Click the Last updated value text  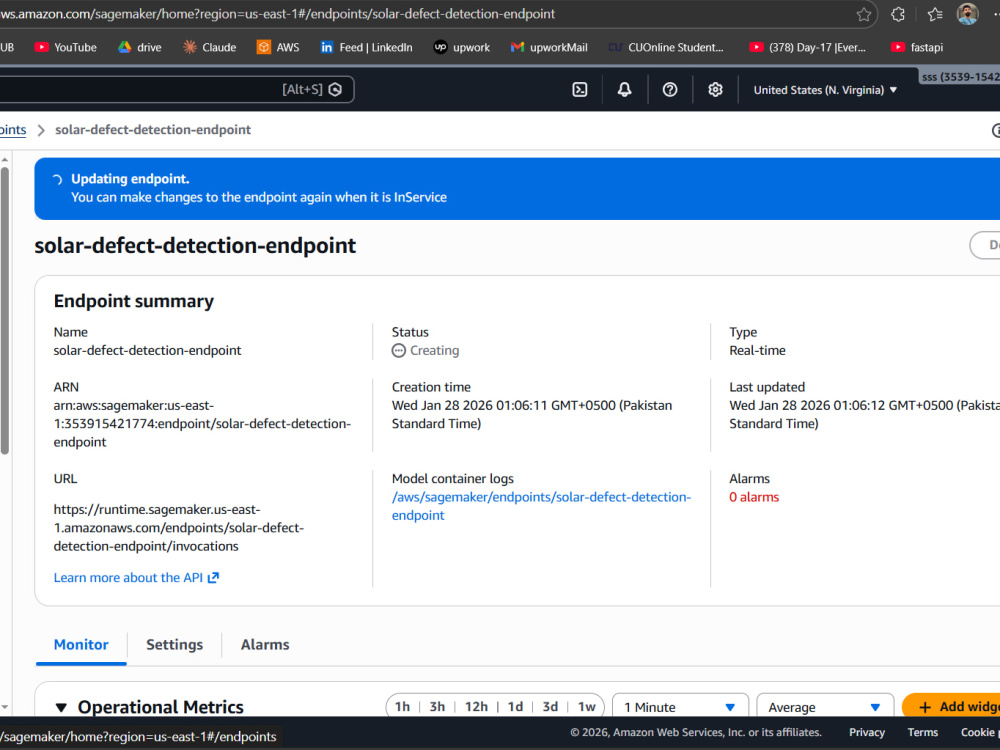point(864,415)
